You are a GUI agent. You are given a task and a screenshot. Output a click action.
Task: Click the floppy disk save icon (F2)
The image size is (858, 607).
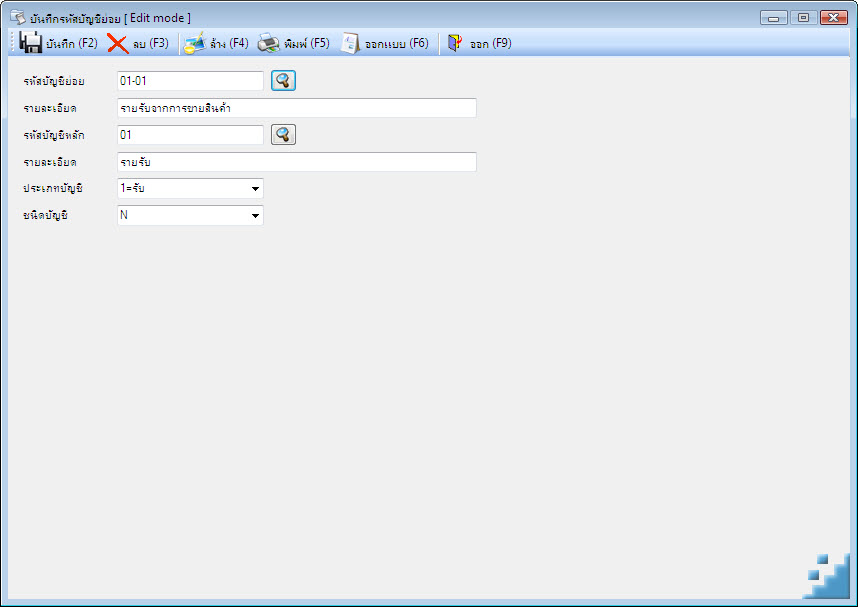click(x=30, y=43)
